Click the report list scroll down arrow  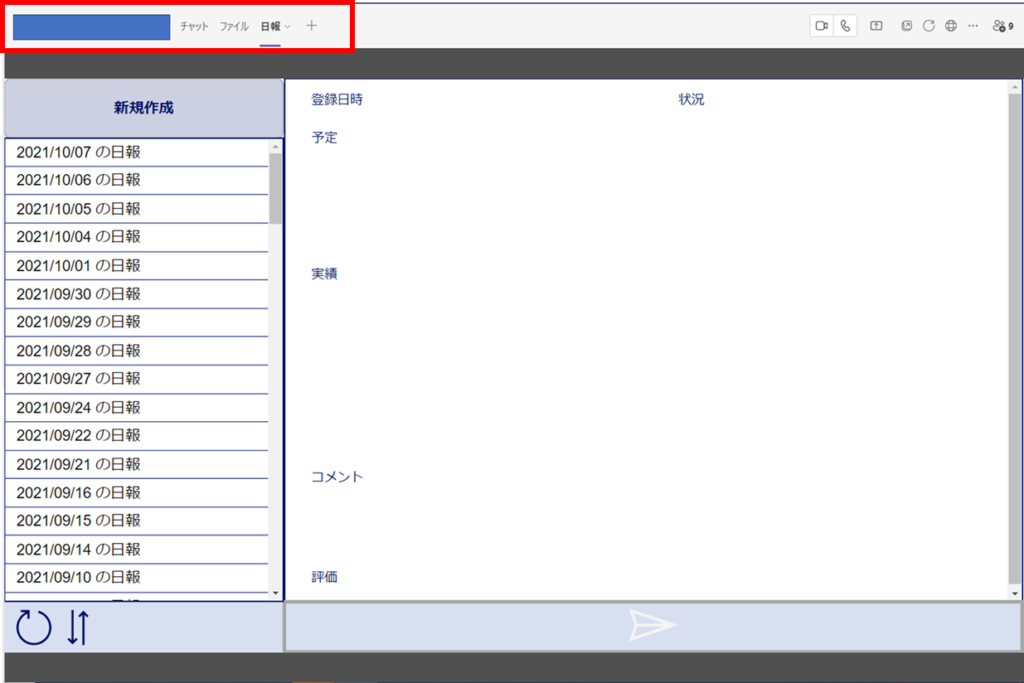point(276,592)
